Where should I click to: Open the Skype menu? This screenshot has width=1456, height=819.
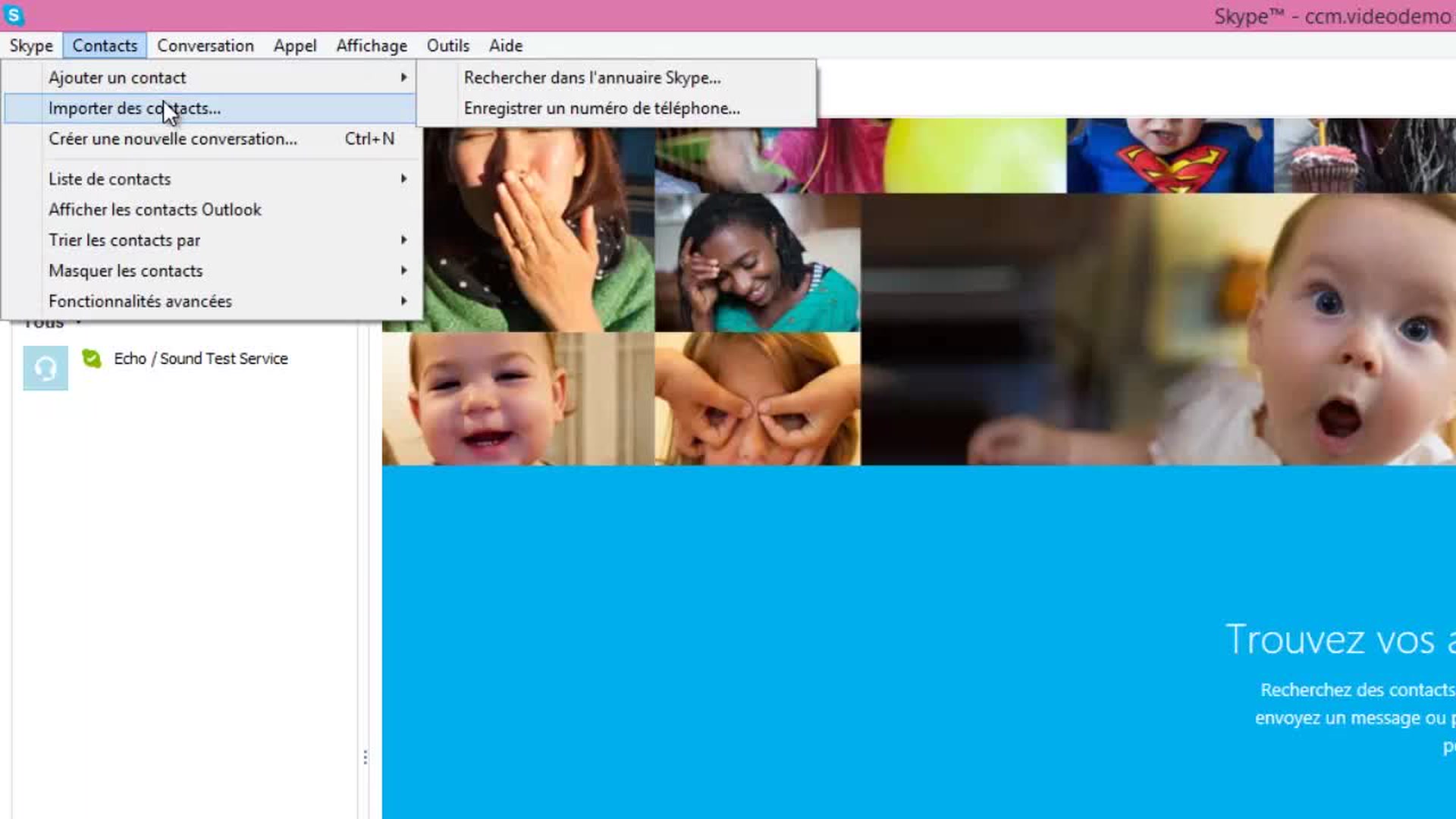[31, 45]
